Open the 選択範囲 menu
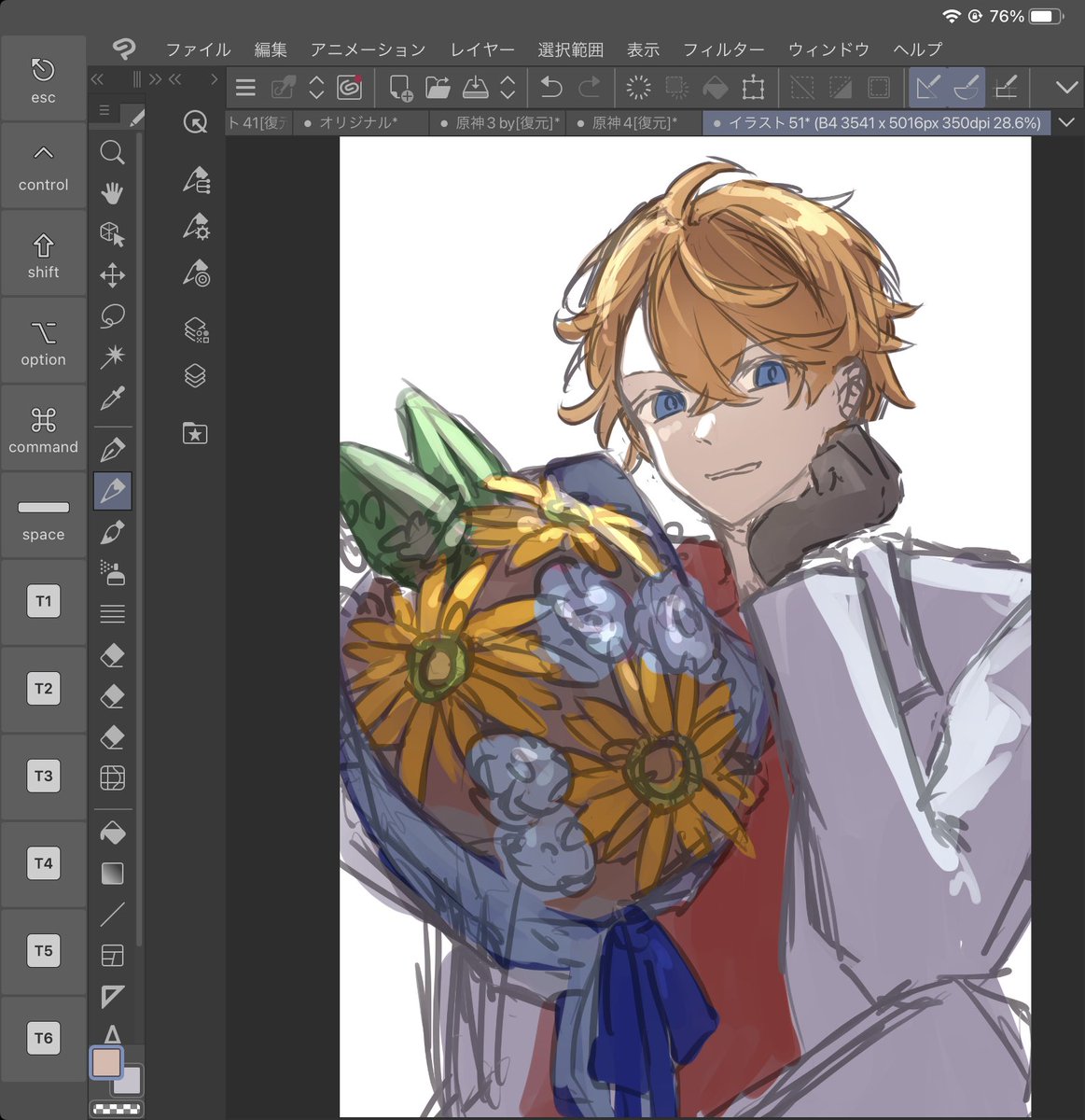This screenshot has width=1085, height=1120. coord(571,50)
